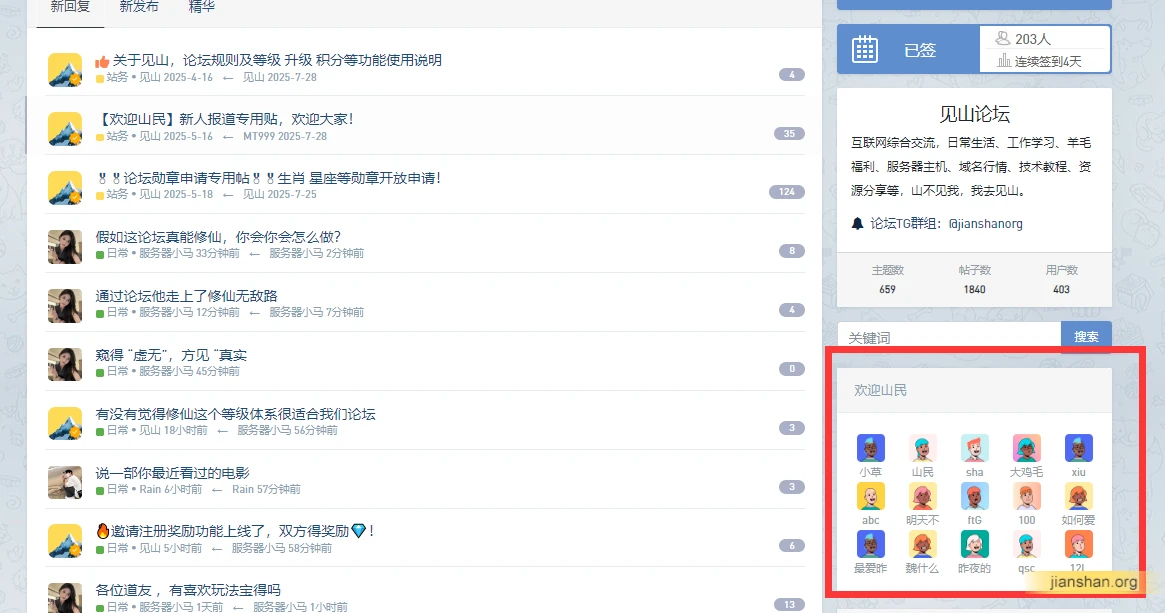Open post 邀请注册奖励功能上线了
Image resolution: width=1165 pixels, height=613 pixels.
[235, 531]
